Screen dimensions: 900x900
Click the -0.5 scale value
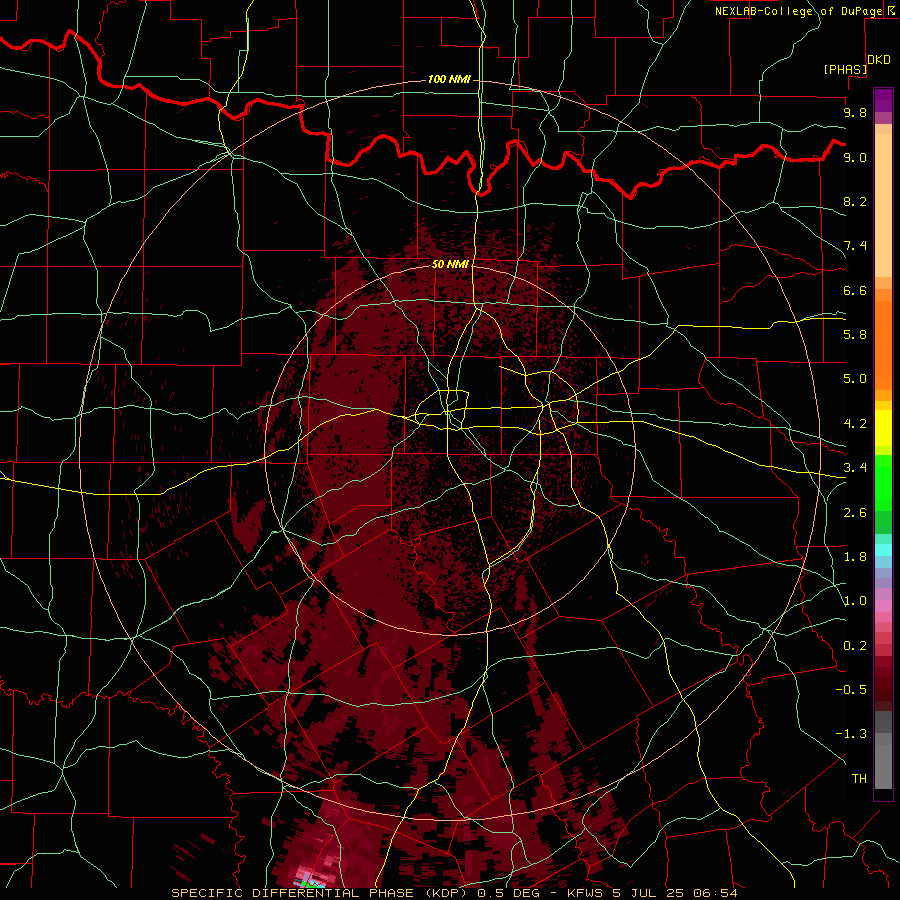pyautogui.click(x=851, y=690)
